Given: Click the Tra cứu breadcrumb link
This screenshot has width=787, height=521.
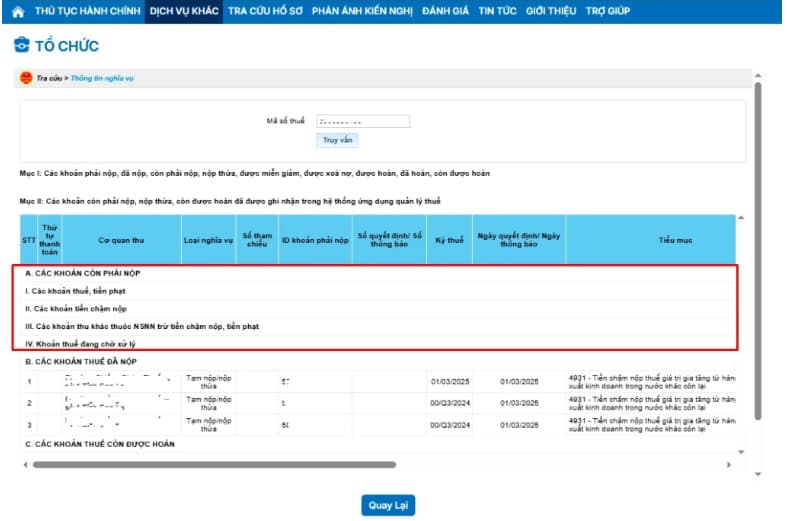Looking at the screenshot, I should click(49, 78).
